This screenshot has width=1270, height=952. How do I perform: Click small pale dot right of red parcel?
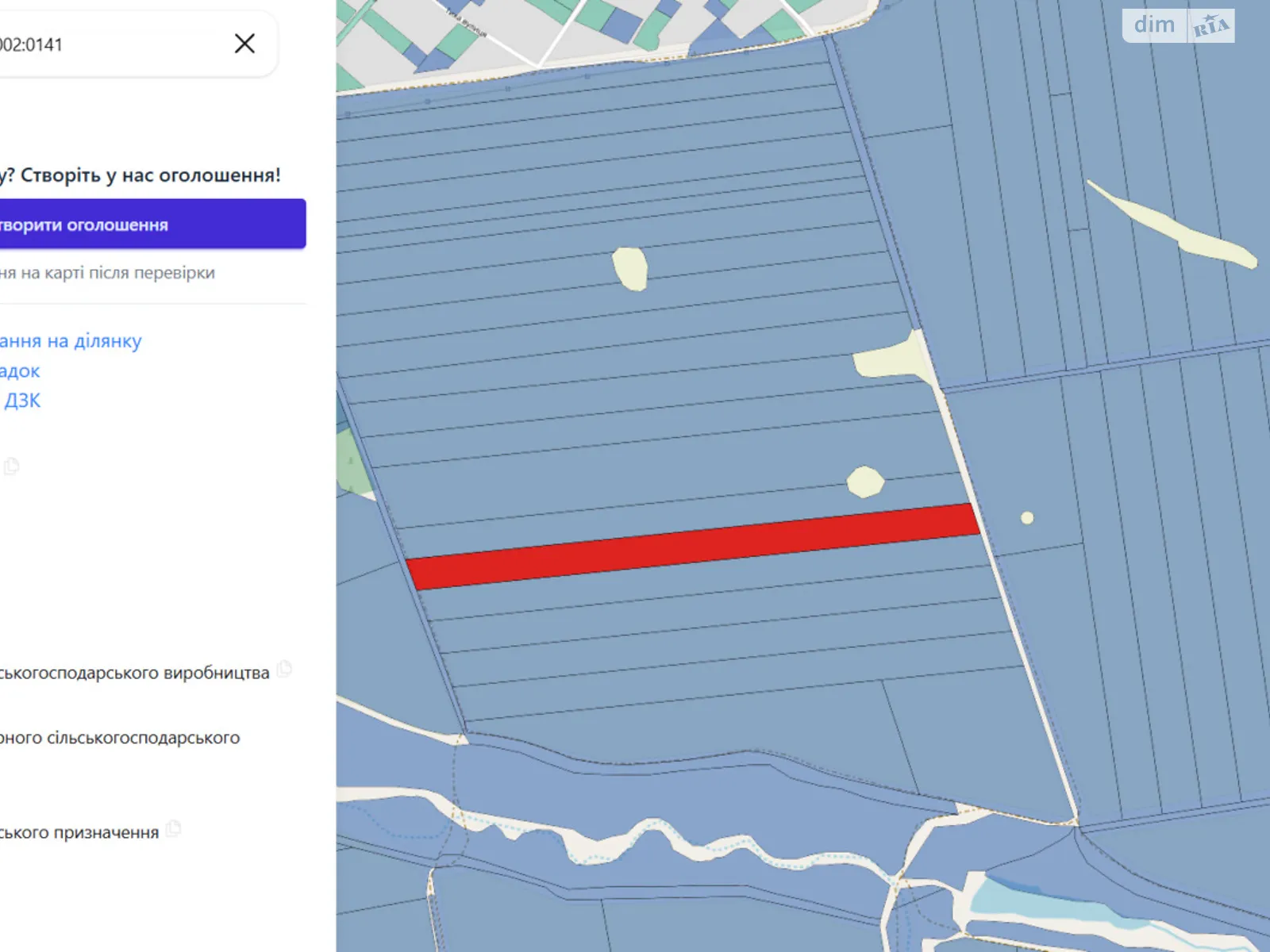(1027, 518)
